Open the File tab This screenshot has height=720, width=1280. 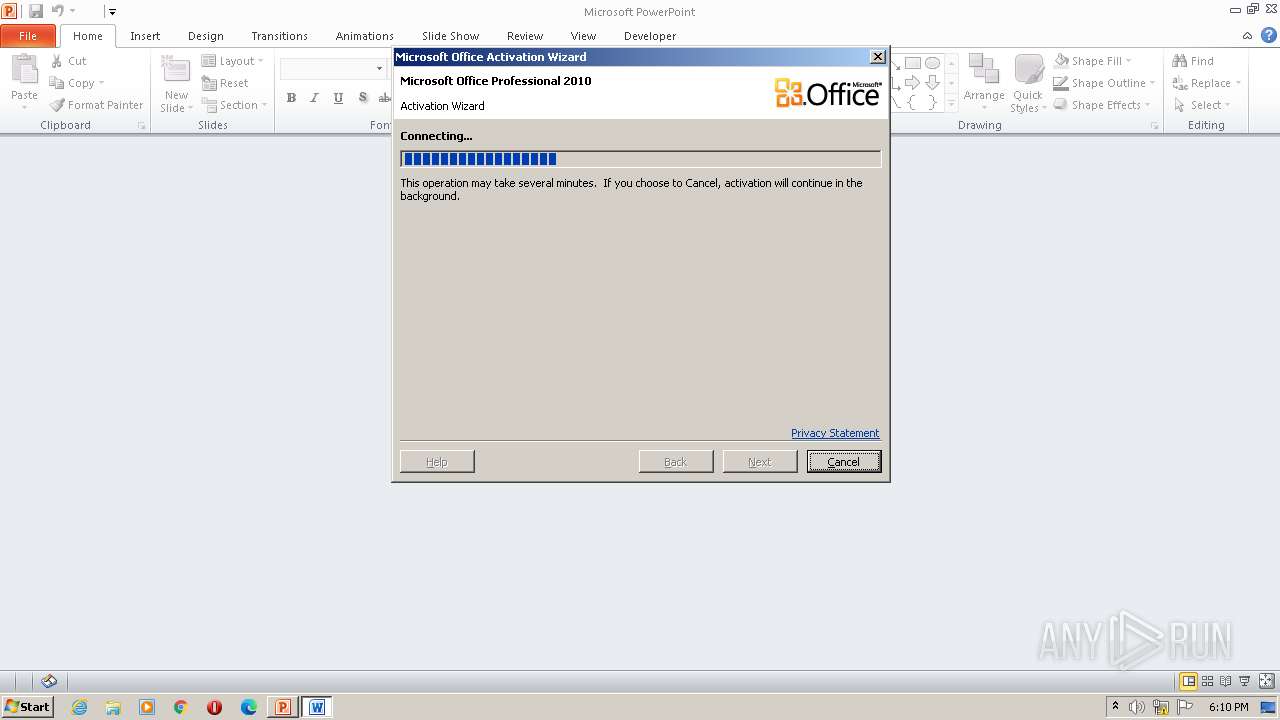coord(28,36)
